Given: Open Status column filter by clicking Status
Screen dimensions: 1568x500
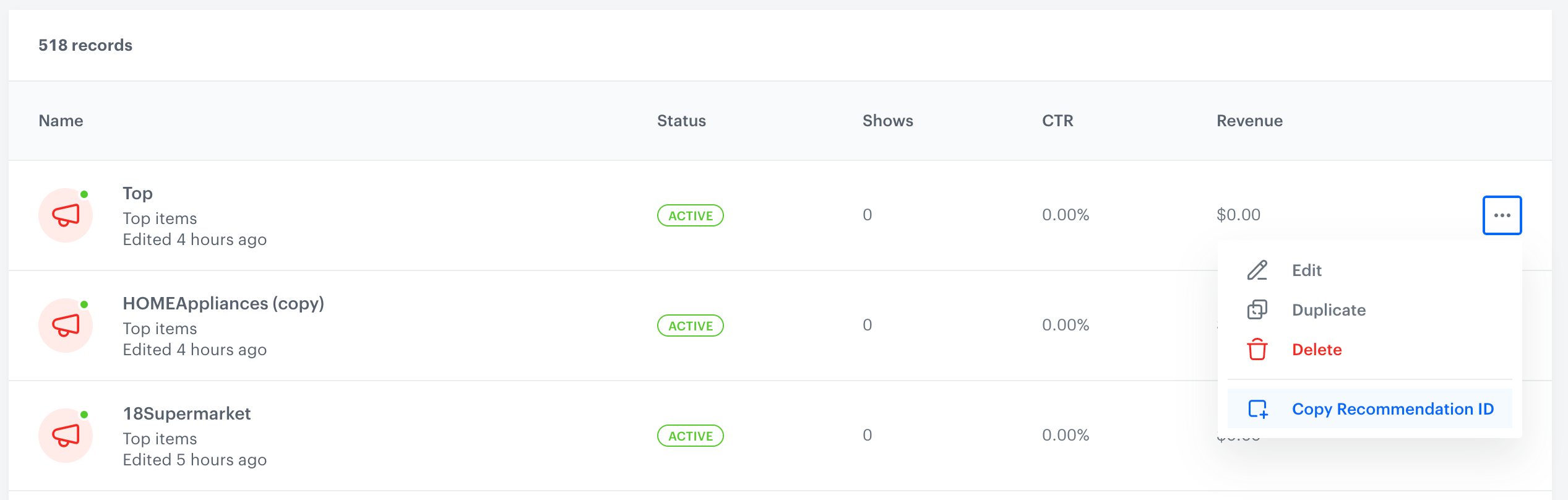Looking at the screenshot, I should coord(681,121).
